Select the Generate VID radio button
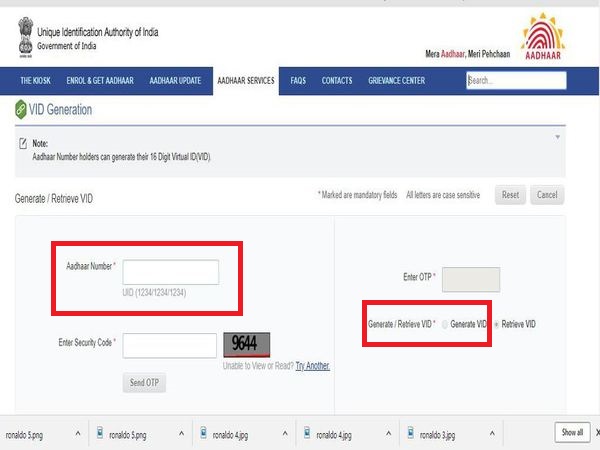 pos(445,325)
